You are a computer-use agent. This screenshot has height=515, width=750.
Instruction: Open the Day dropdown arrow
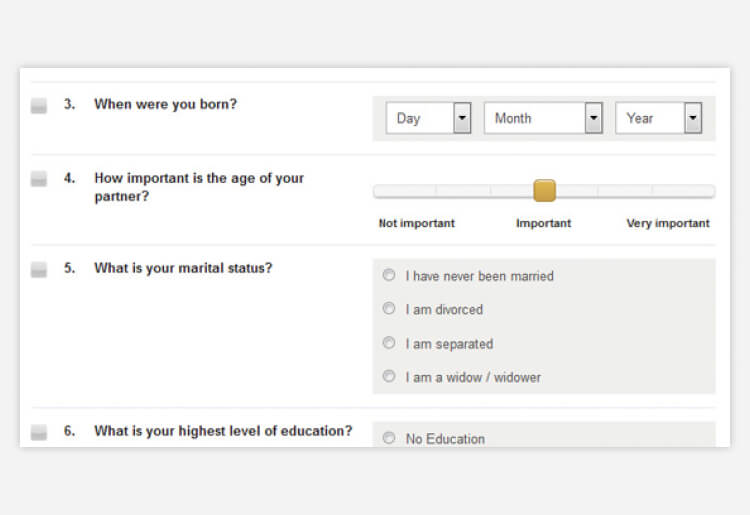coord(462,118)
